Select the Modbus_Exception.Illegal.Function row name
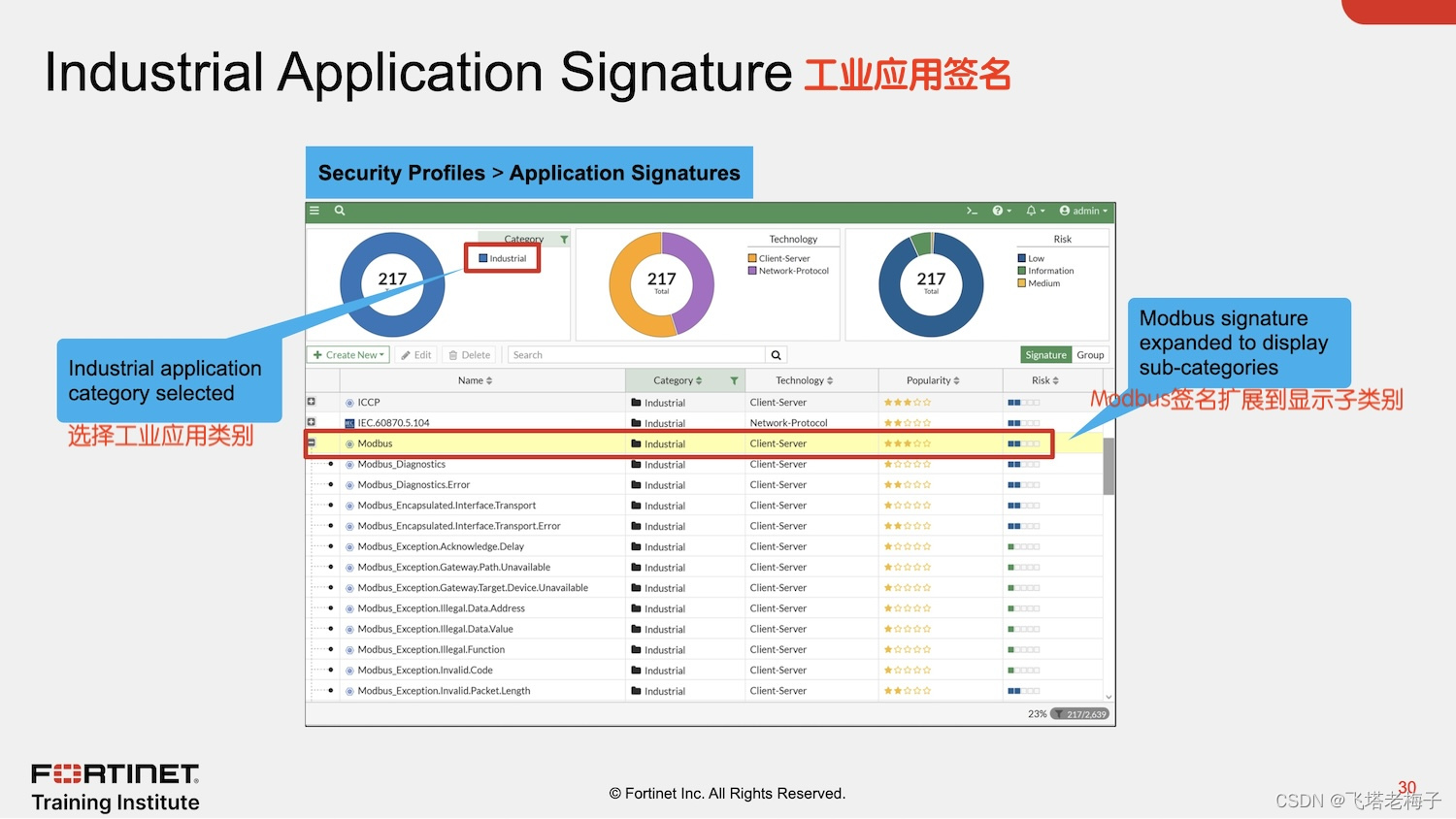Viewport: 1456px width, 819px height. click(x=431, y=650)
